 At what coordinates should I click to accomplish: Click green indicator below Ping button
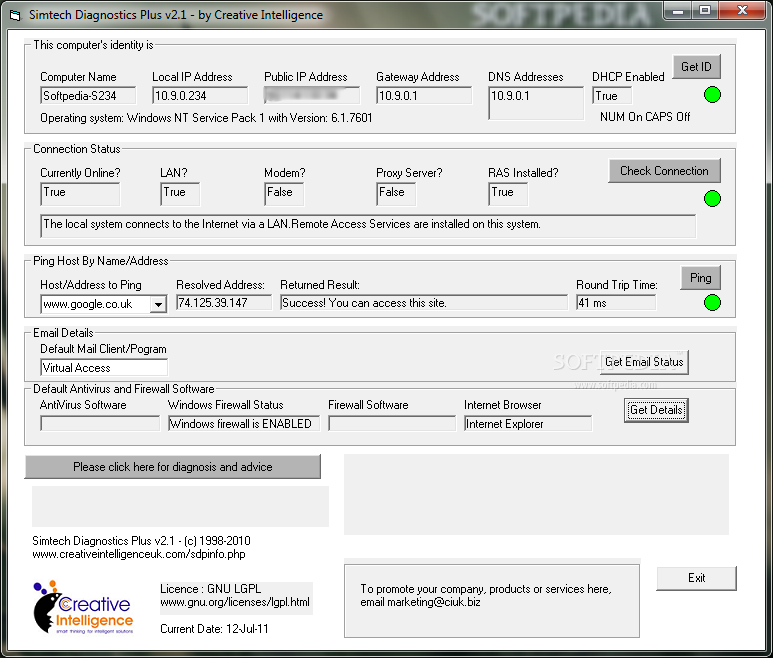[712, 303]
